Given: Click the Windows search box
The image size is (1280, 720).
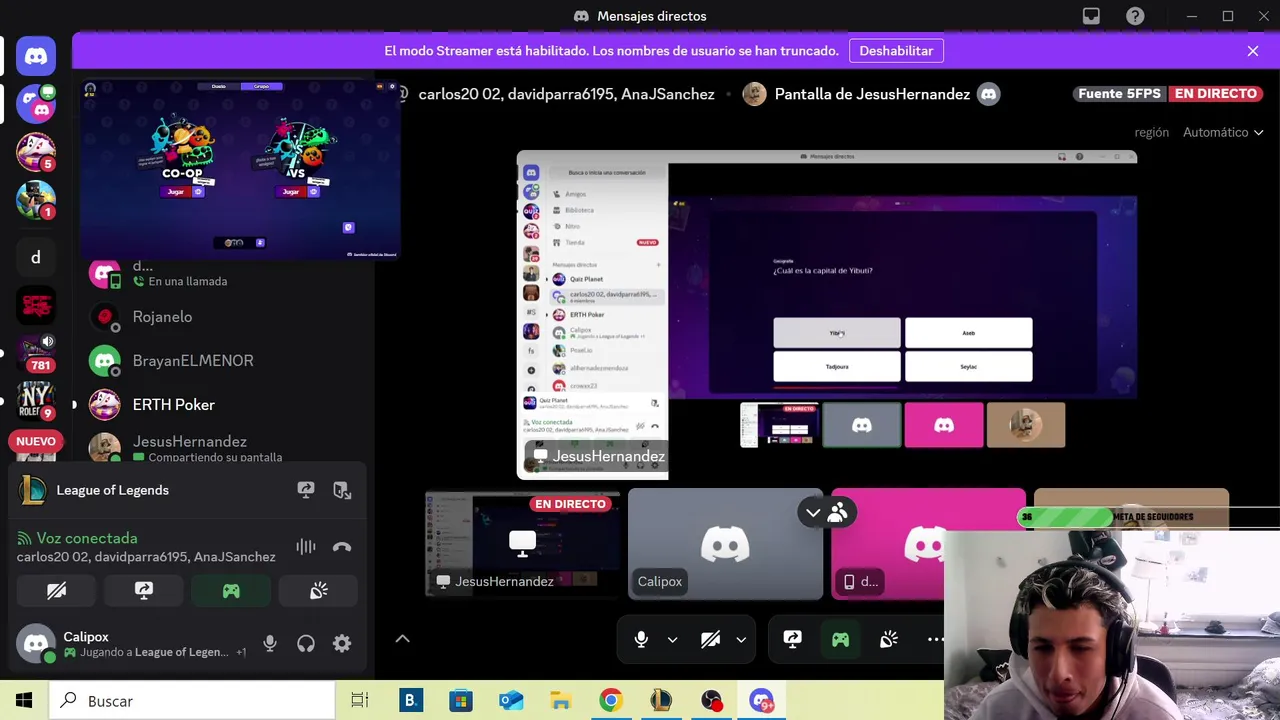Looking at the screenshot, I should click(192, 701).
